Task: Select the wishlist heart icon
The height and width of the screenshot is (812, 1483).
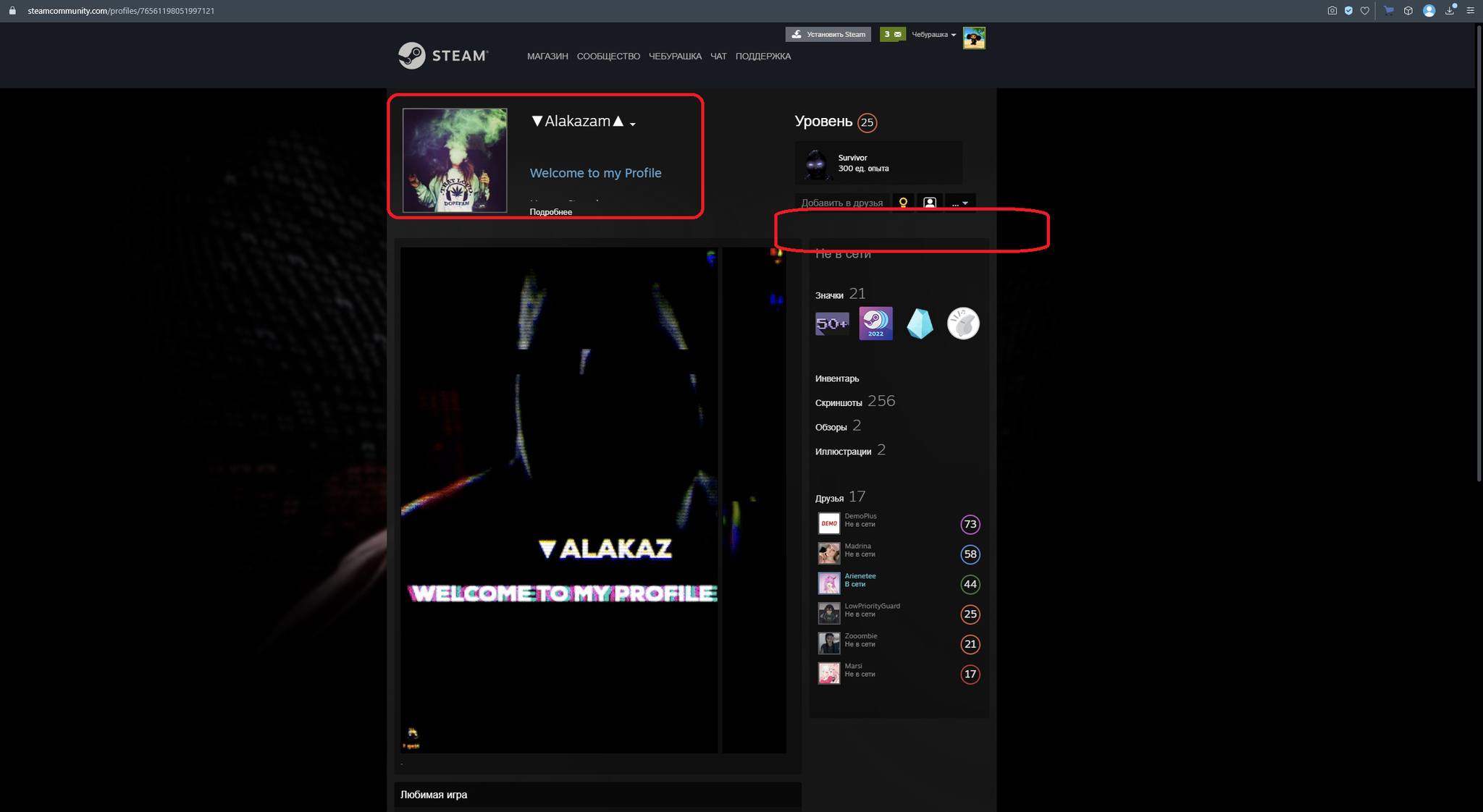Action: [1362, 11]
